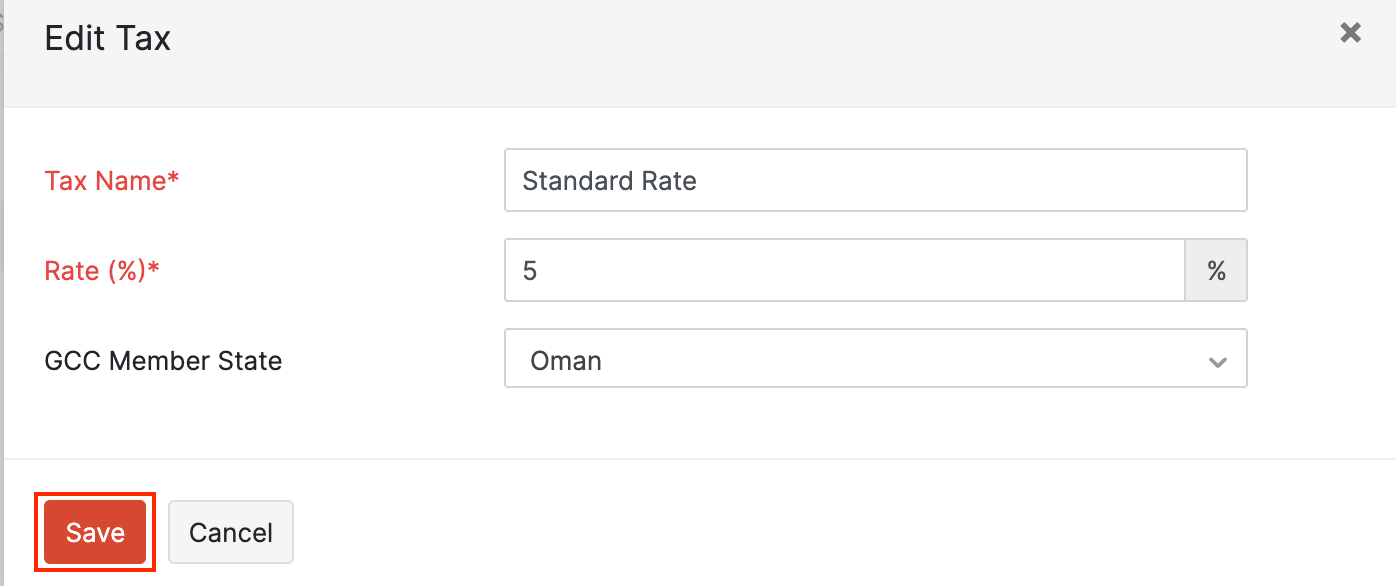
Task: Click the Edit Tax dialog title
Action: (108, 38)
